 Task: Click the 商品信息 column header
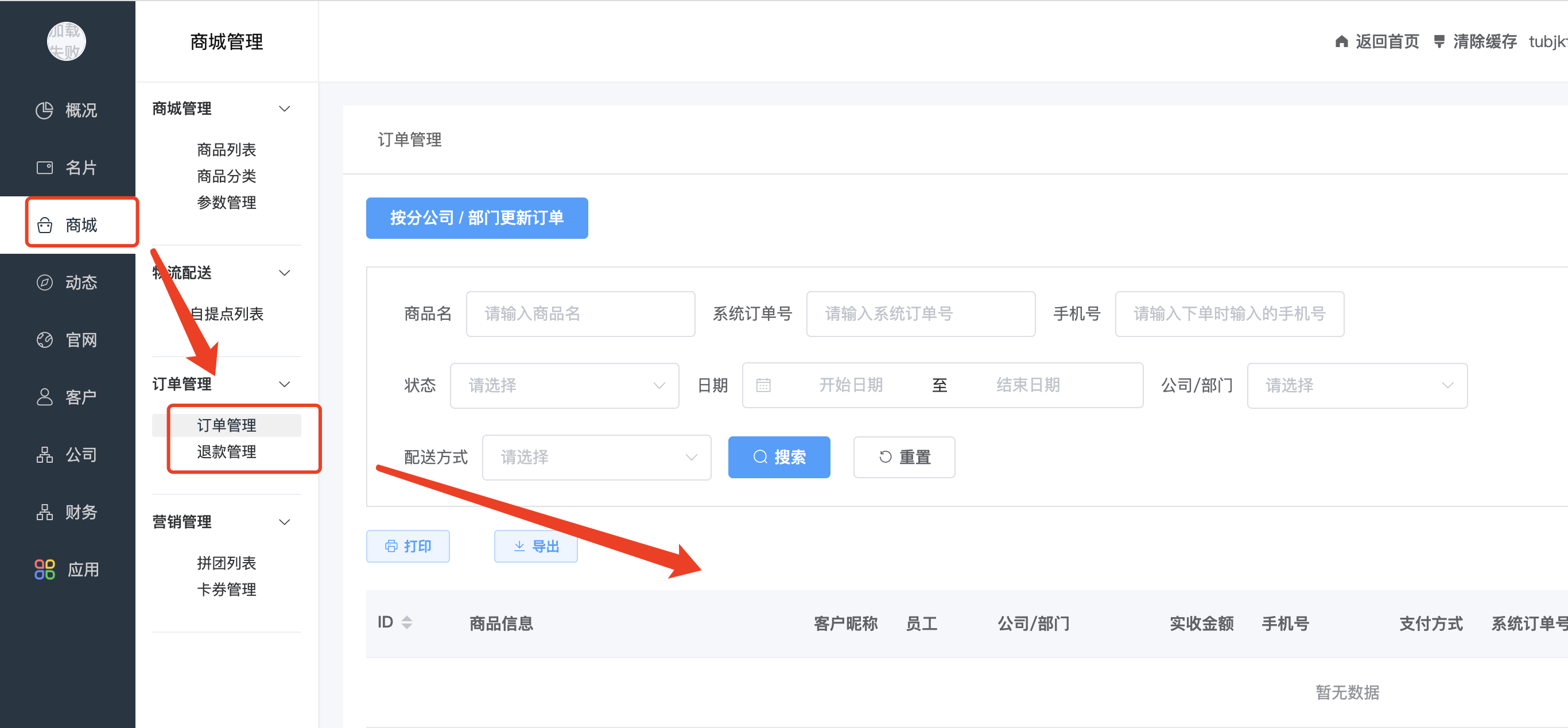click(x=501, y=624)
